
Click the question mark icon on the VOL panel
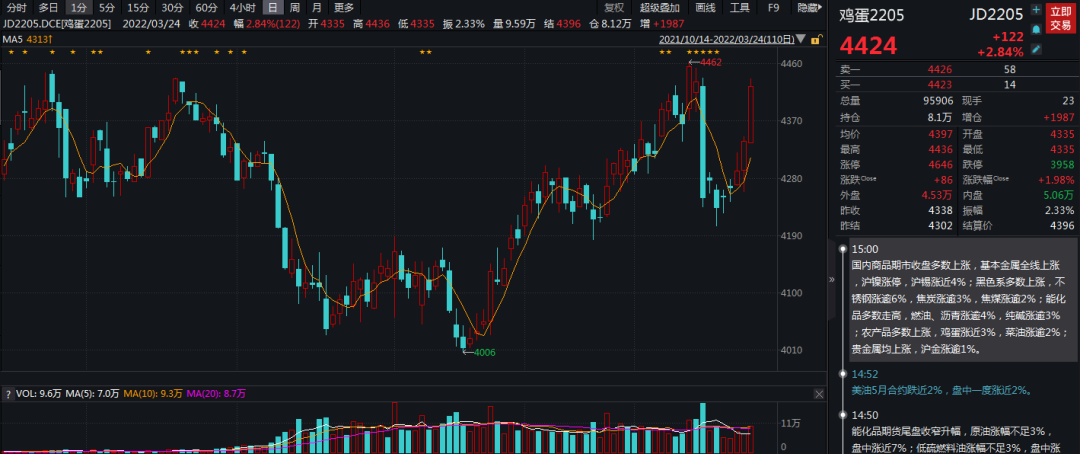click(x=7, y=393)
